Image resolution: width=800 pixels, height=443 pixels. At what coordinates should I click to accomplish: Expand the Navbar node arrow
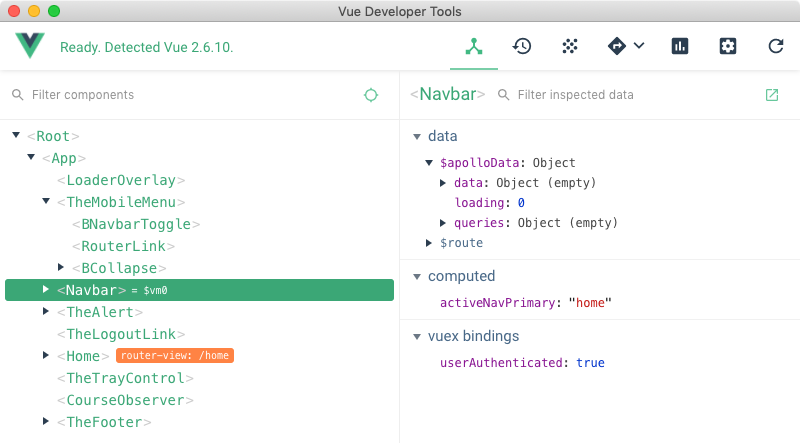(x=46, y=289)
